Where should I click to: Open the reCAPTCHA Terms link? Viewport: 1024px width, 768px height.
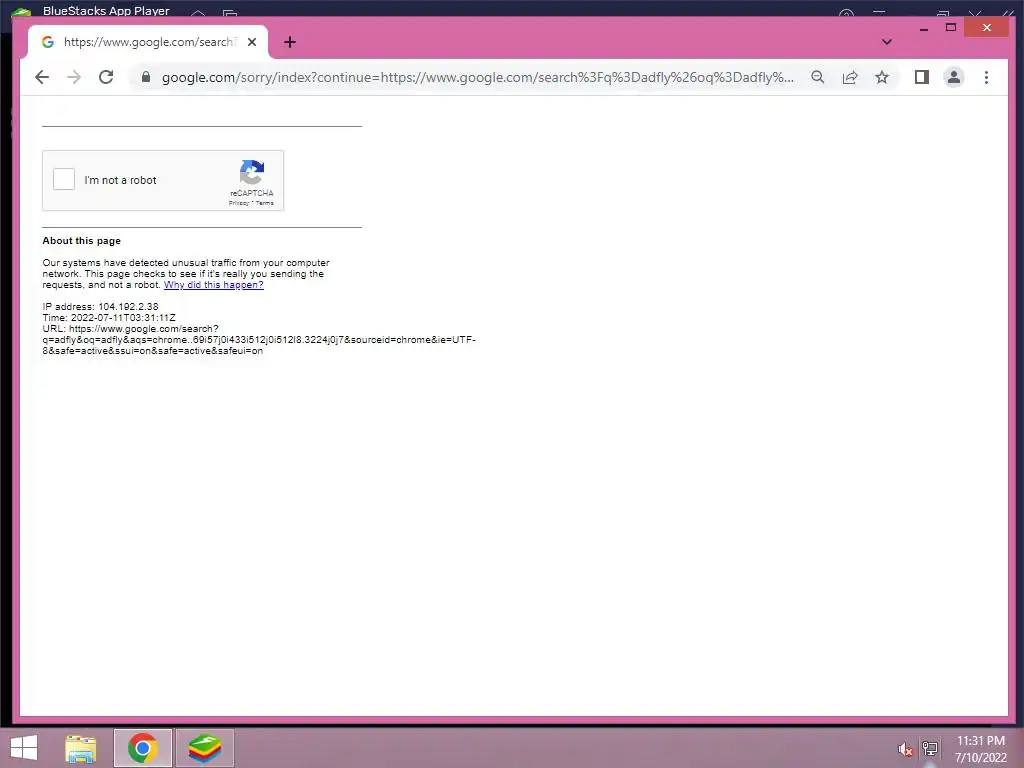pyautogui.click(x=264, y=203)
